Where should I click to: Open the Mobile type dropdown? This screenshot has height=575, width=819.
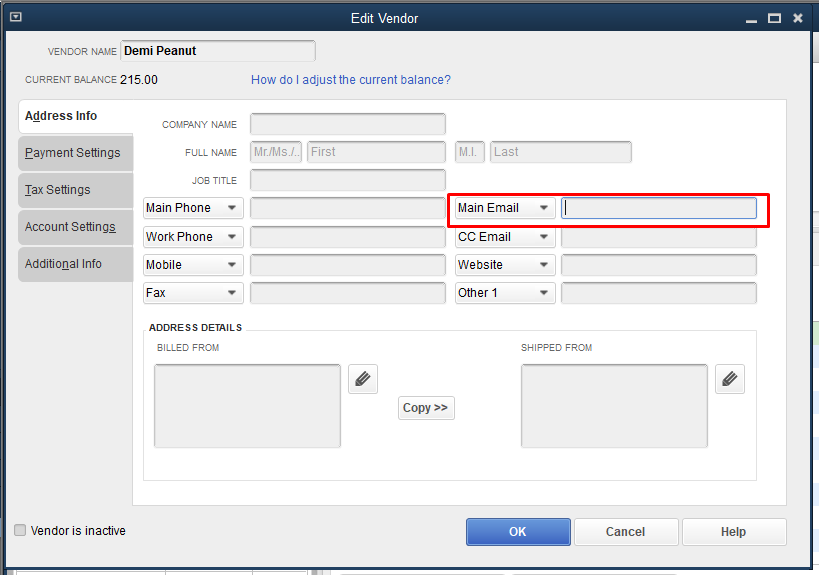[x=193, y=265]
